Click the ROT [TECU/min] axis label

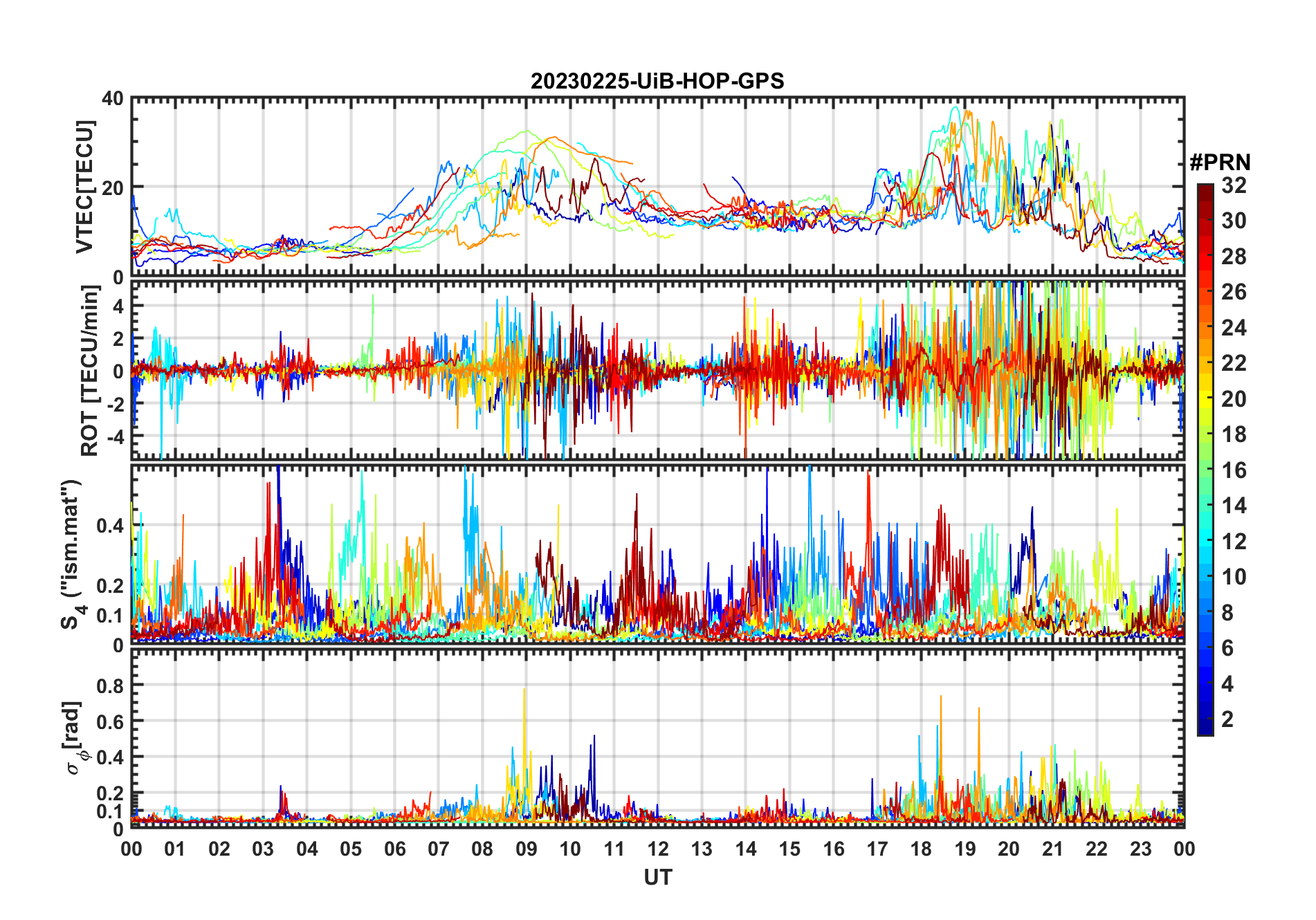point(90,371)
